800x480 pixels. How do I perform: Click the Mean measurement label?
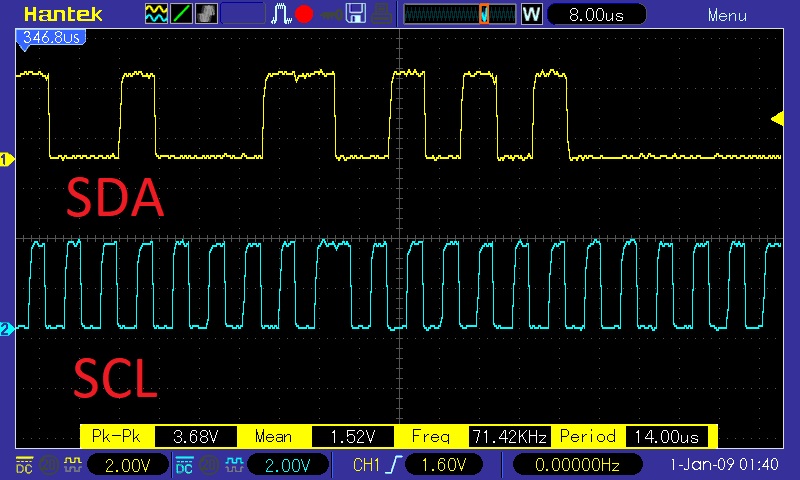coord(273,436)
